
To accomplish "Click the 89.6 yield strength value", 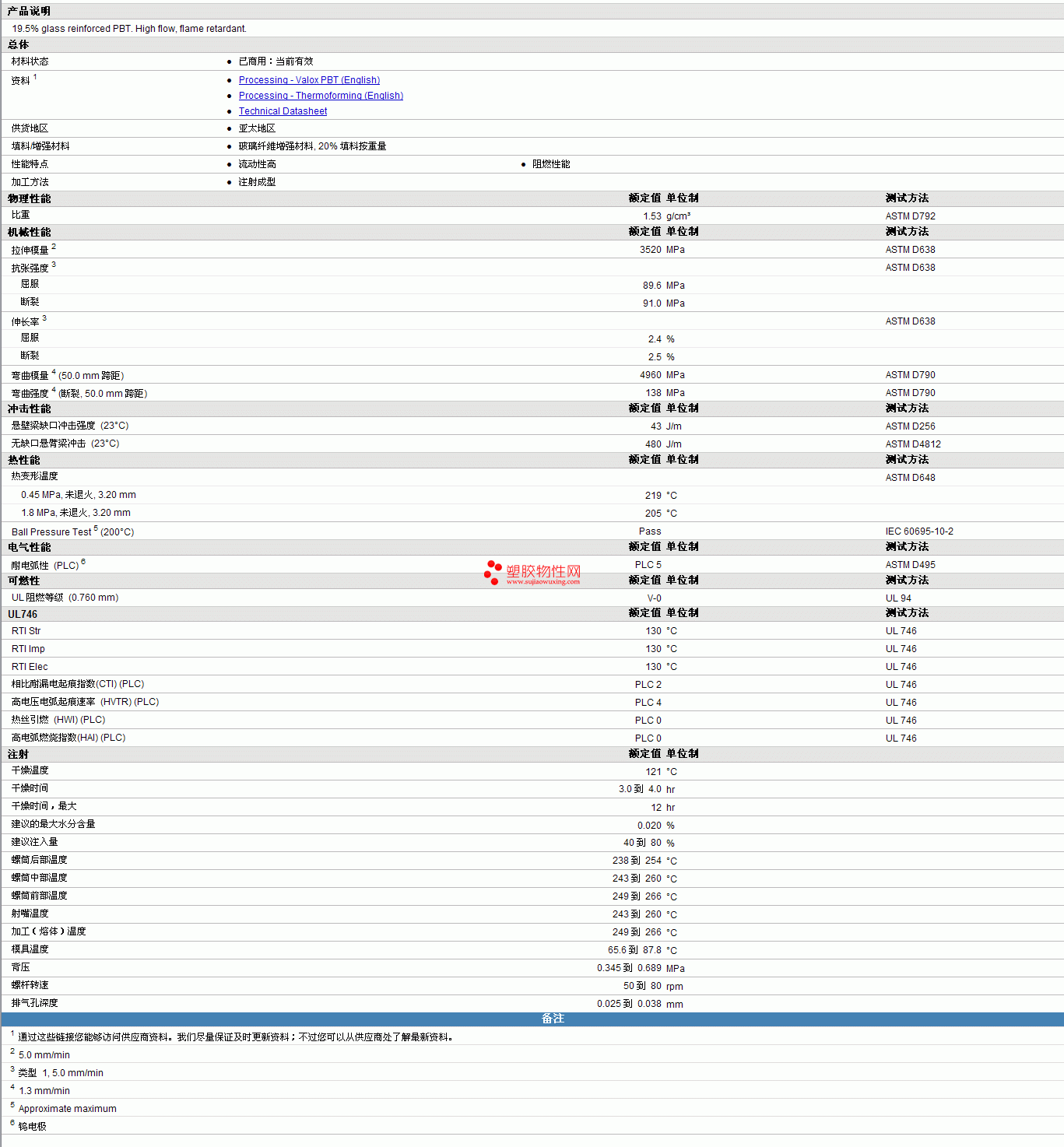I will (652, 286).
